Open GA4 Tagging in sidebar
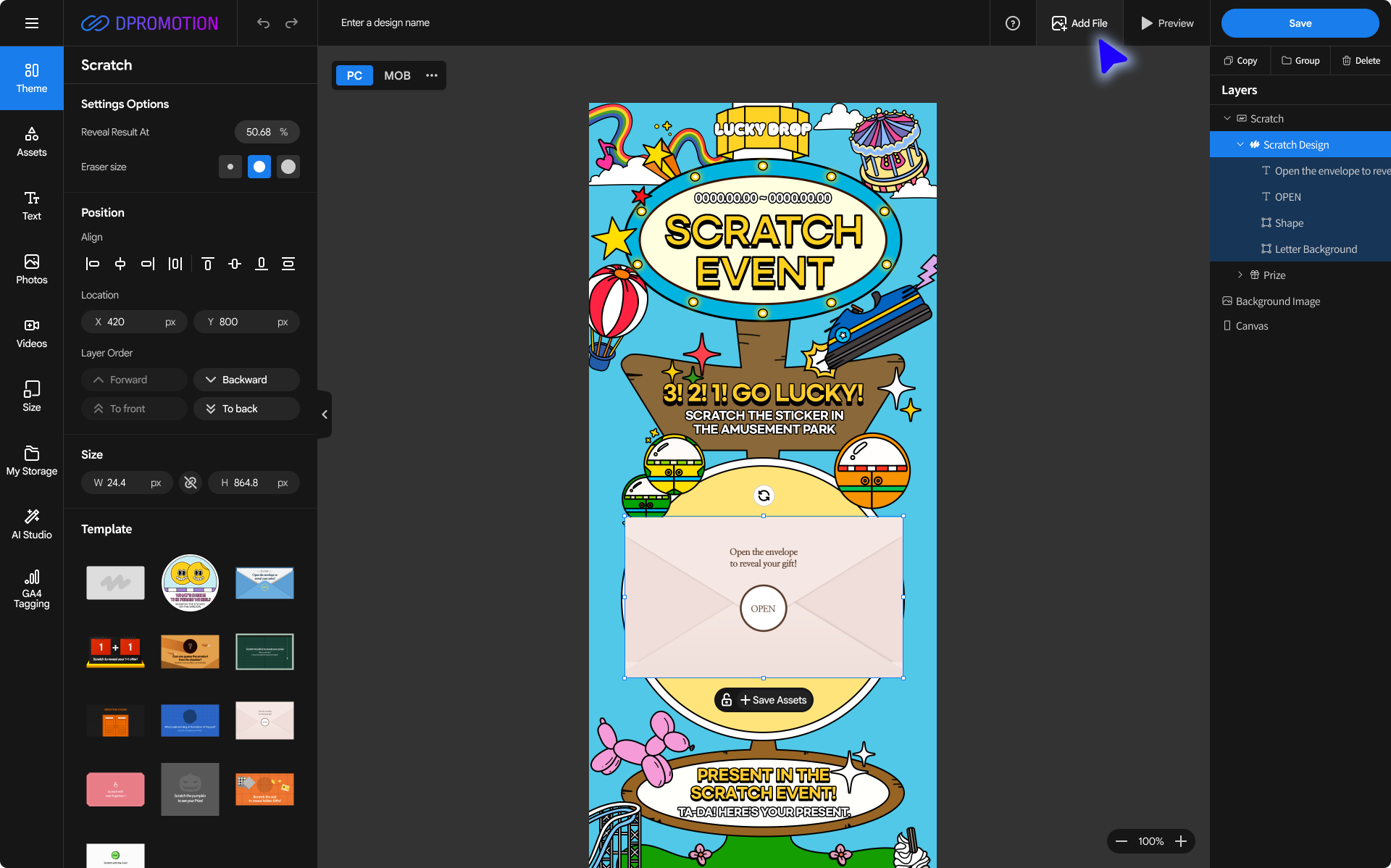Image resolution: width=1391 pixels, height=868 pixels. click(x=32, y=588)
